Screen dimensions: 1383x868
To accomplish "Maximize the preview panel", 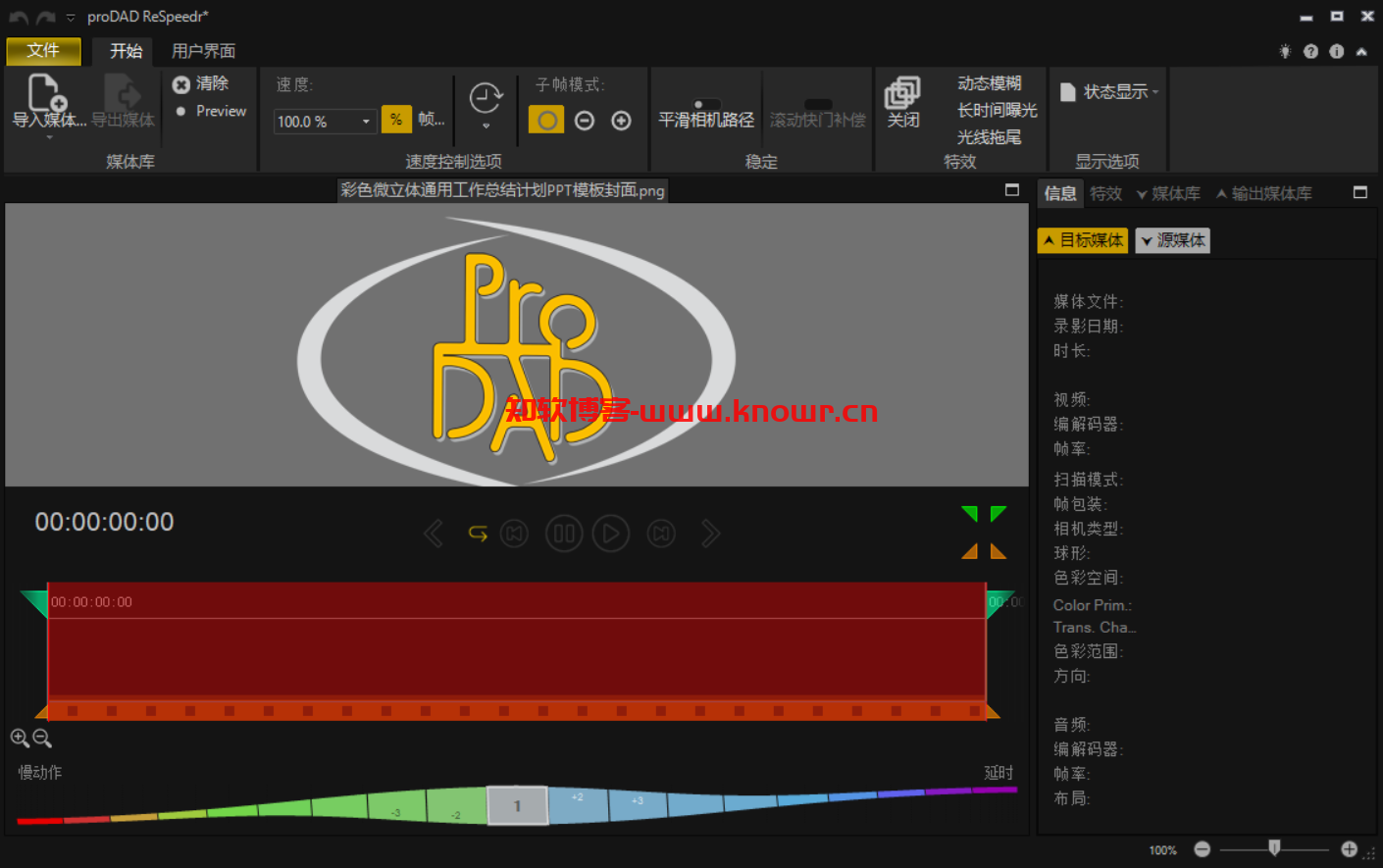I will (1012, 190).
